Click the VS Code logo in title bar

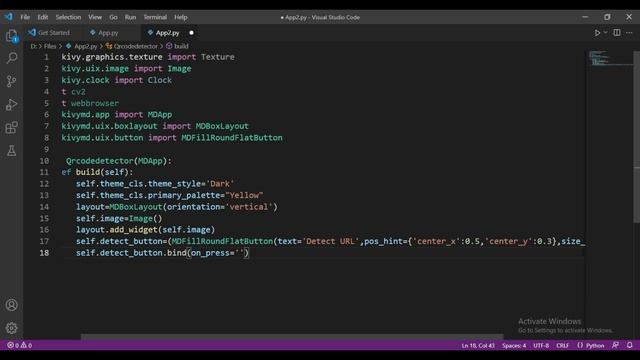click(9, 17)
